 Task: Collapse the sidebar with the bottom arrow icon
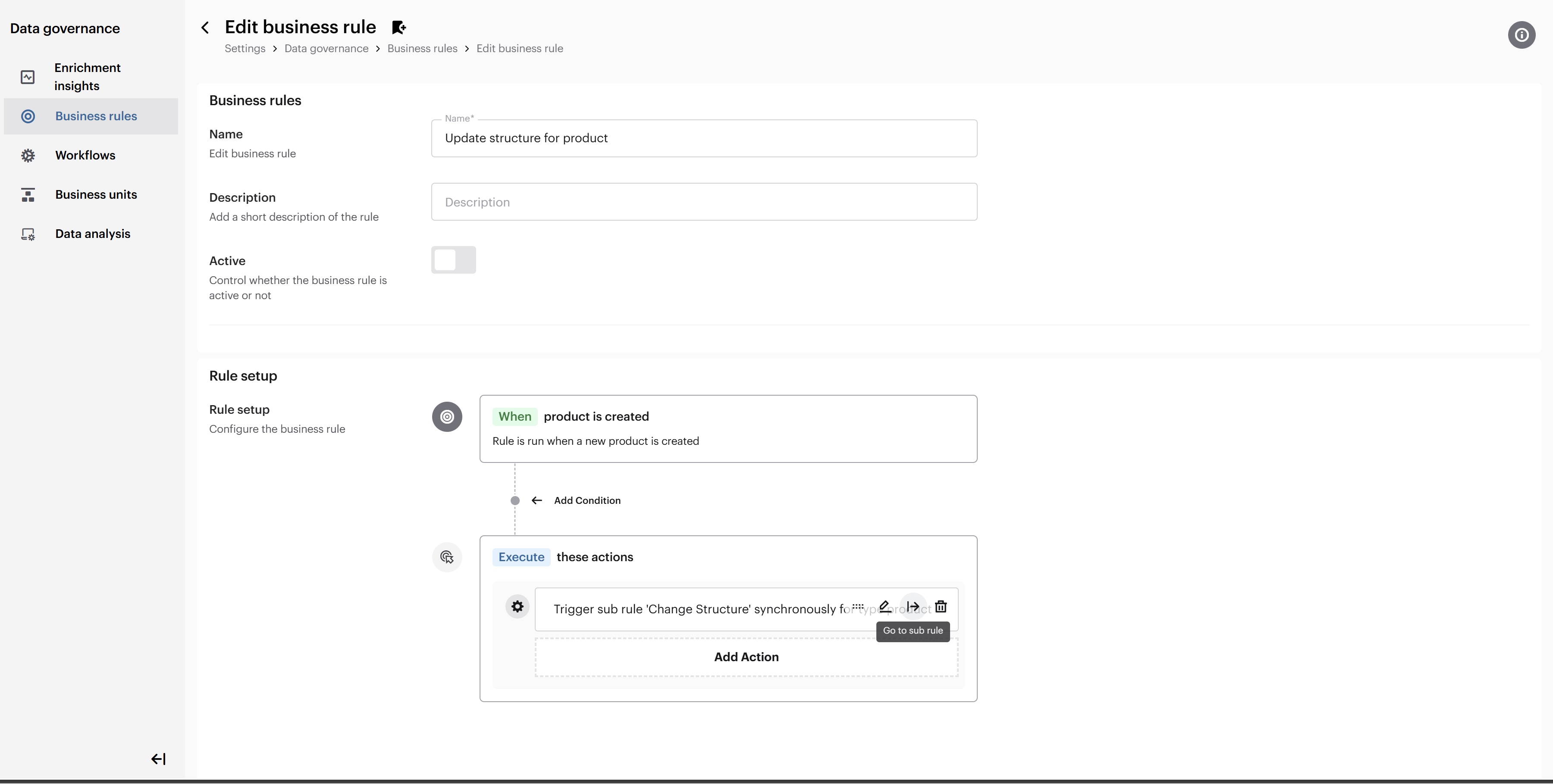[x=158, y=759]
